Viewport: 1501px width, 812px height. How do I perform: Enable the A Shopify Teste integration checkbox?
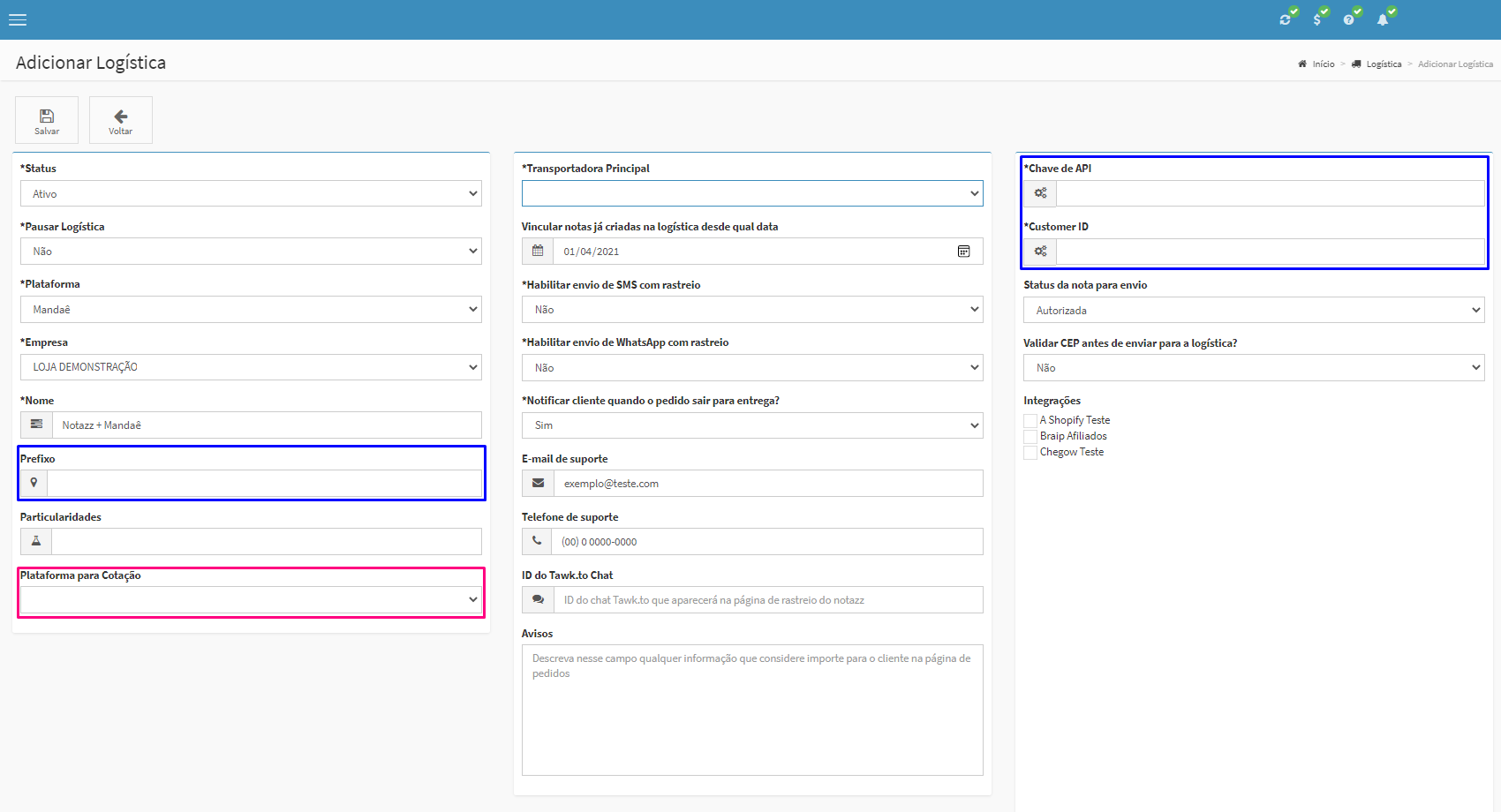click(x=1030, y=421)
